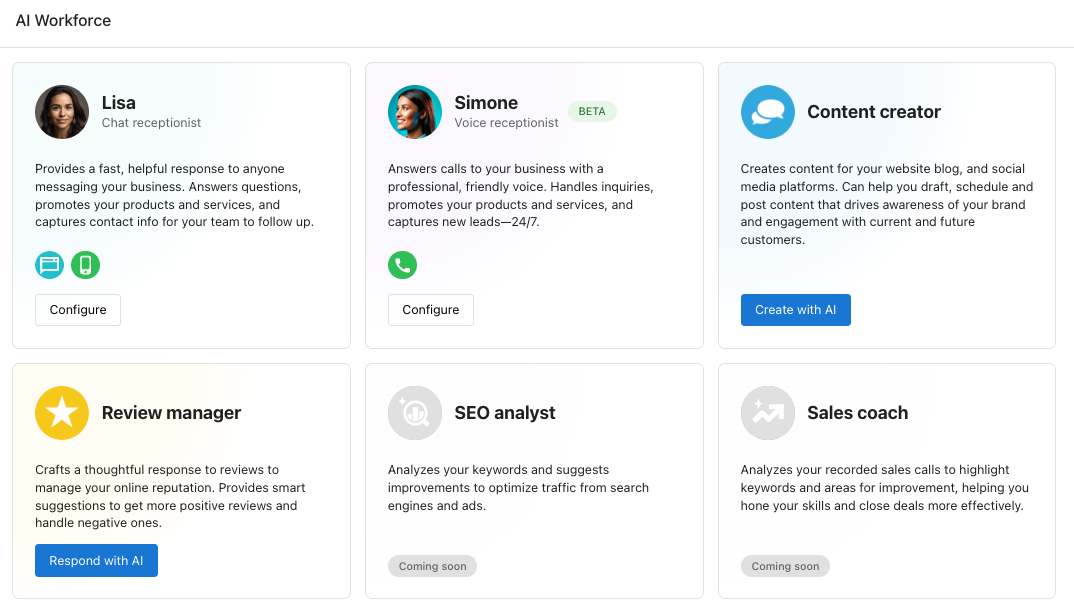Click the AI Workforce page title

point(63,21)
